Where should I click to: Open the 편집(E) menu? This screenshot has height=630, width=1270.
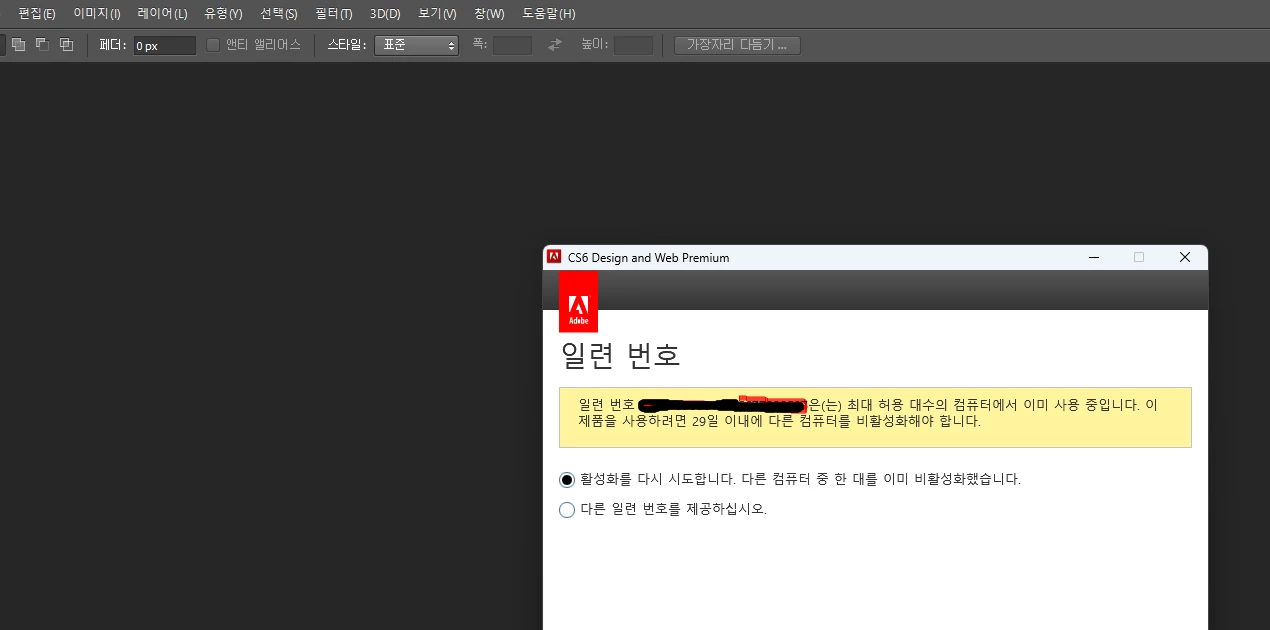point(37,14)
